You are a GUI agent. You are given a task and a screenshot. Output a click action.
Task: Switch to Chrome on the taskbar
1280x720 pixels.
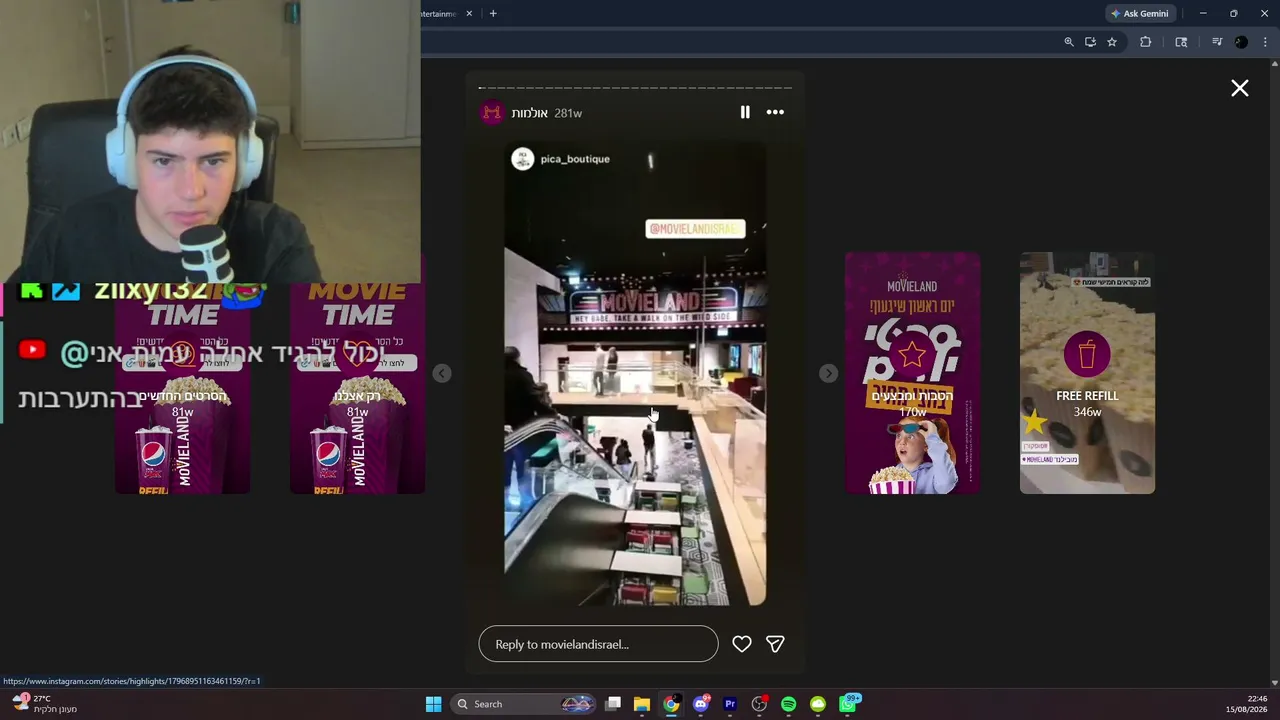click(x=671, y=704)
